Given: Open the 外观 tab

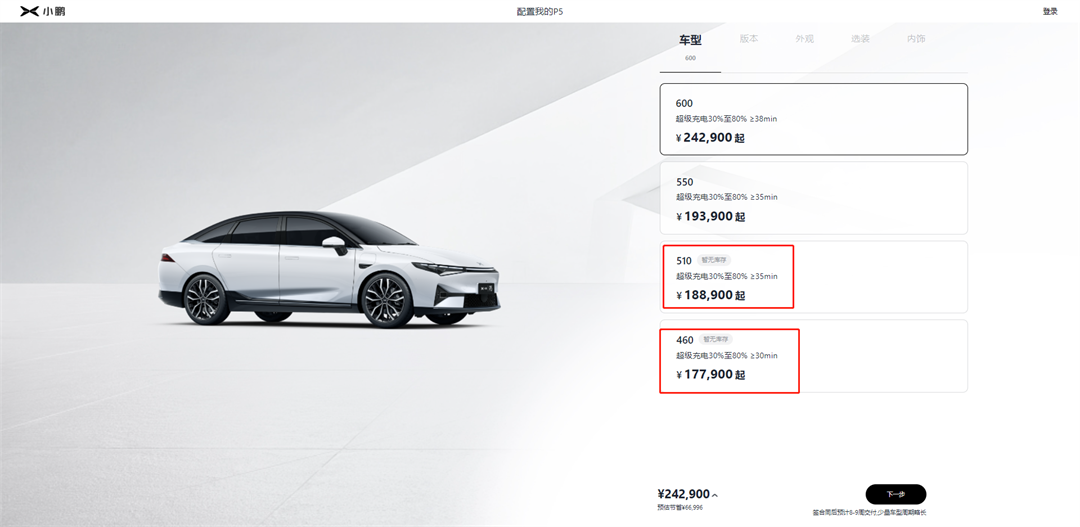Looking at the screenshot, I should point(804,39).
